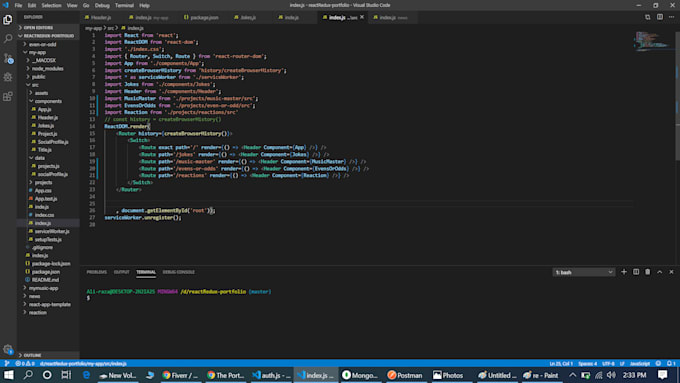Switch to the Output panel tab
This screenshot has width=680, height=383.
click(x=121, y=272)
